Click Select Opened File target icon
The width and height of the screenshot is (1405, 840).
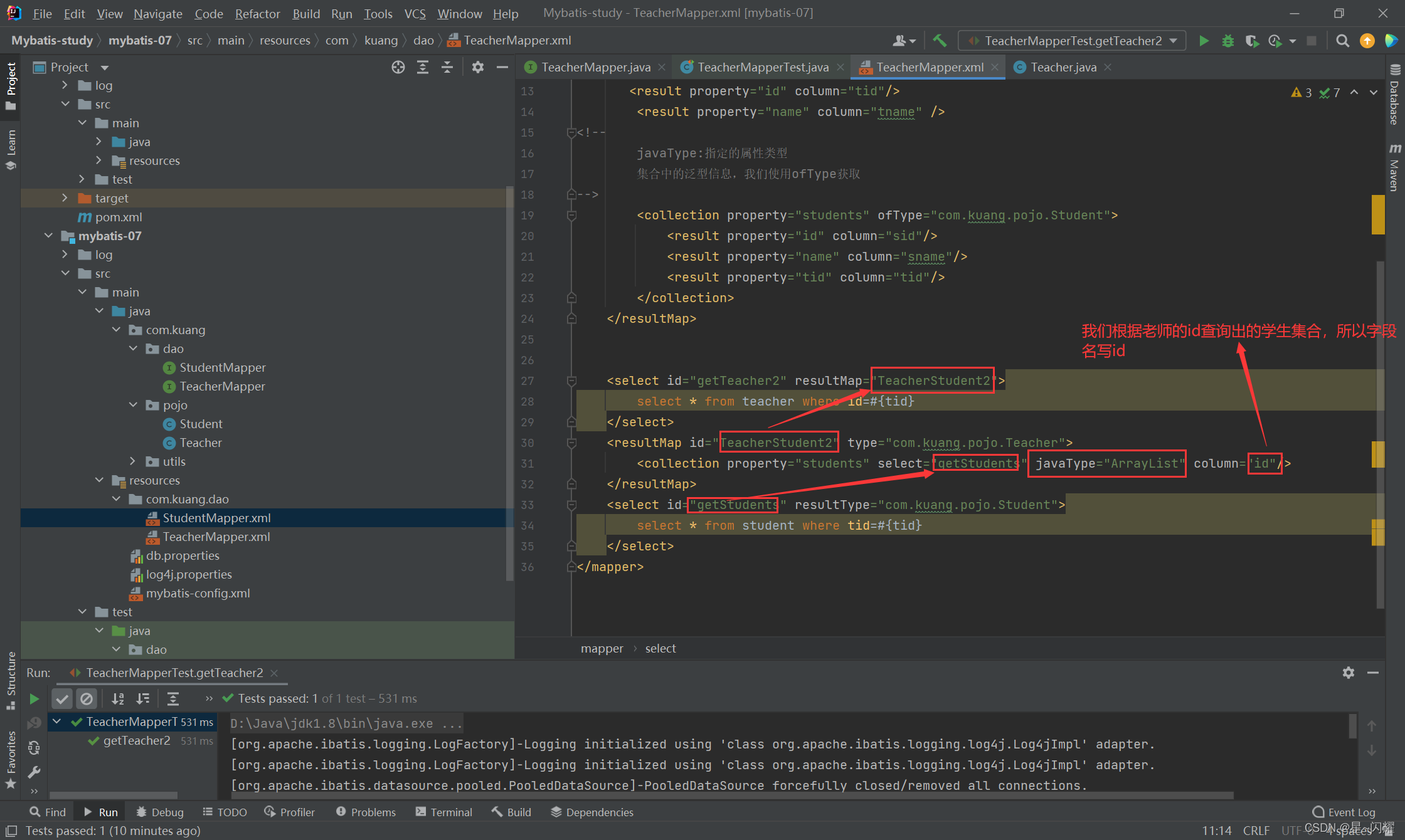[398, 67]
